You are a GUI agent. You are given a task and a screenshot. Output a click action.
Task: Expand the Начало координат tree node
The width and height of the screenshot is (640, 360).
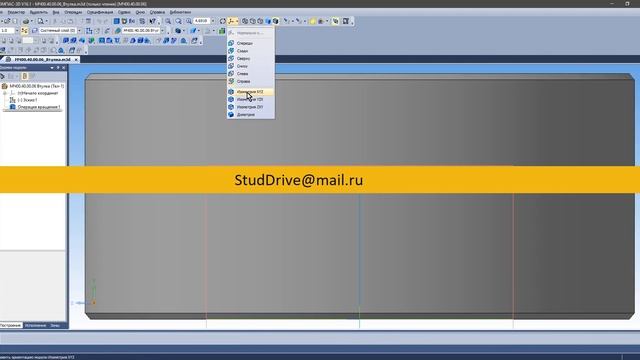(x=5, y=93)
